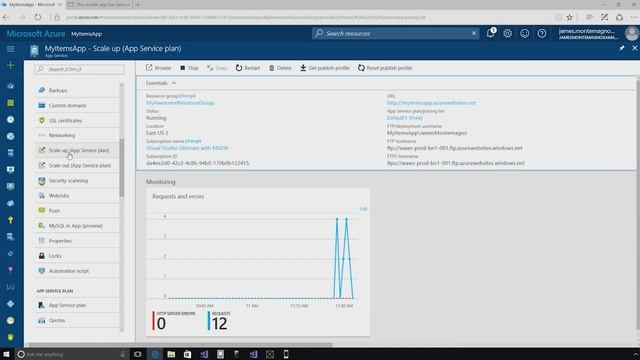This screenshot has height=360, width=640.
Task: Select the Requests metric tile showing 12
Action: 220,321
